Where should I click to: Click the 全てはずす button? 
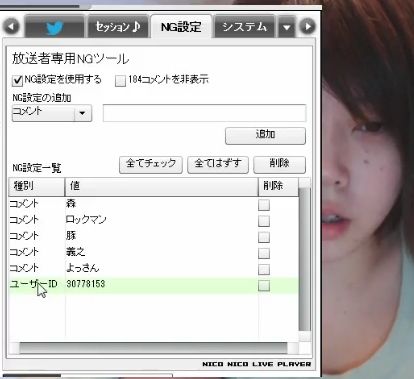point(218,165)
